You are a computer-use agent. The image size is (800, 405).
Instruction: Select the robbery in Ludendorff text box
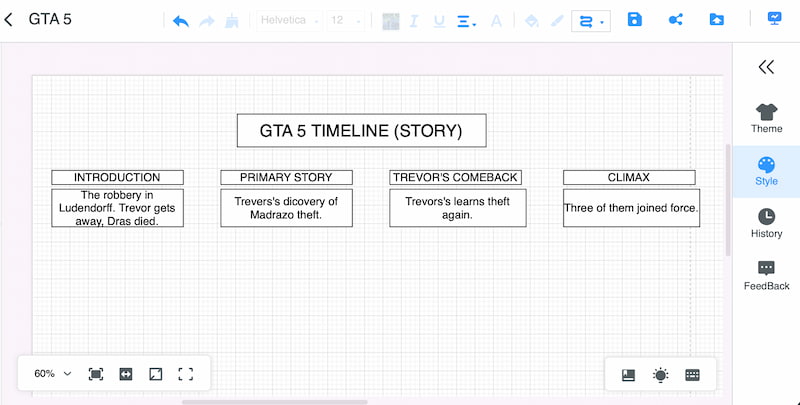(x=117, y=208)
